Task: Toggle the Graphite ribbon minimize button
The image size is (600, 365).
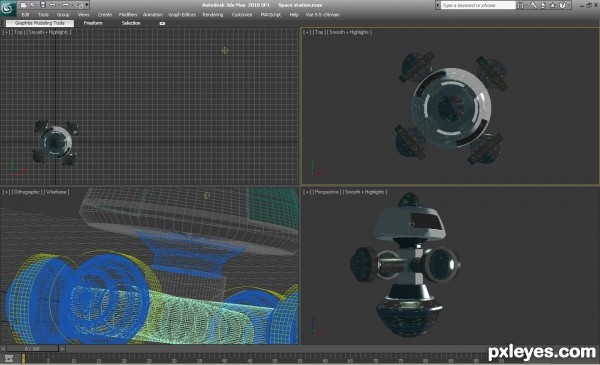Action: [x=162, y=23]
